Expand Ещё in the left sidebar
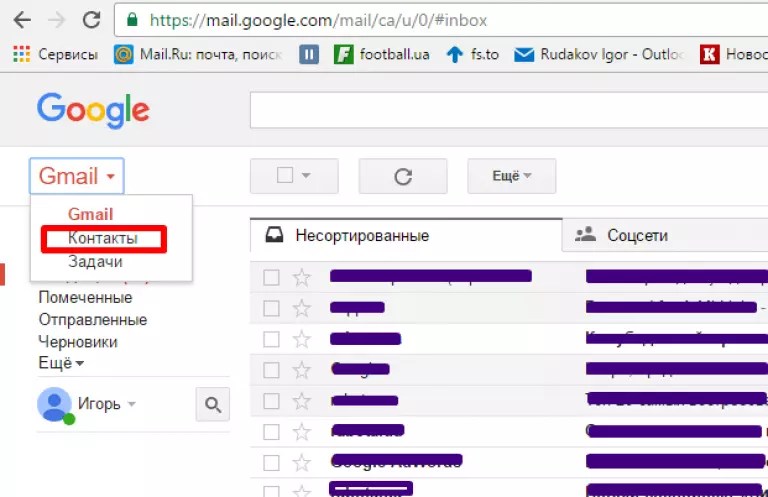 pyautogui.click(x=61, y=363)
